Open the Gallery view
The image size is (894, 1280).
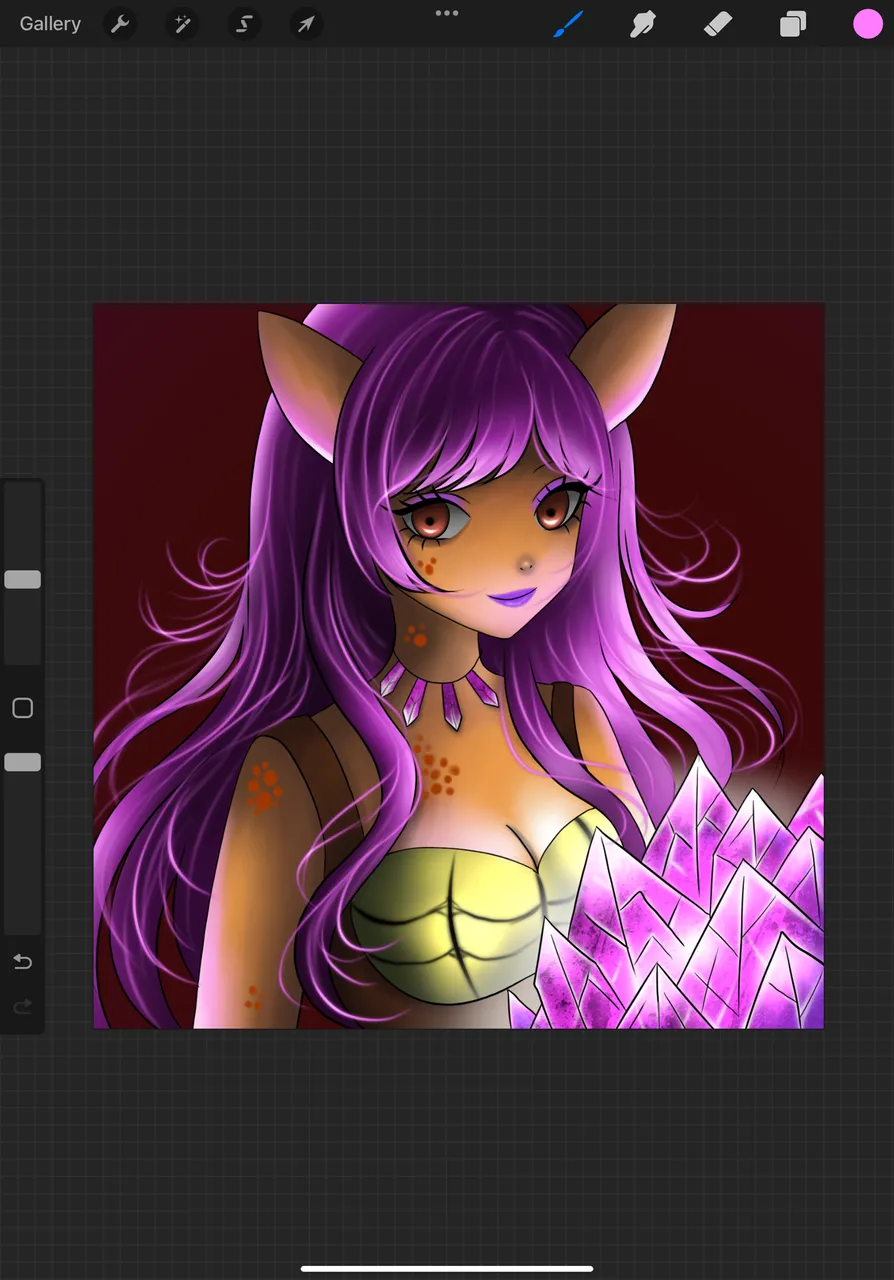point(50,24)
